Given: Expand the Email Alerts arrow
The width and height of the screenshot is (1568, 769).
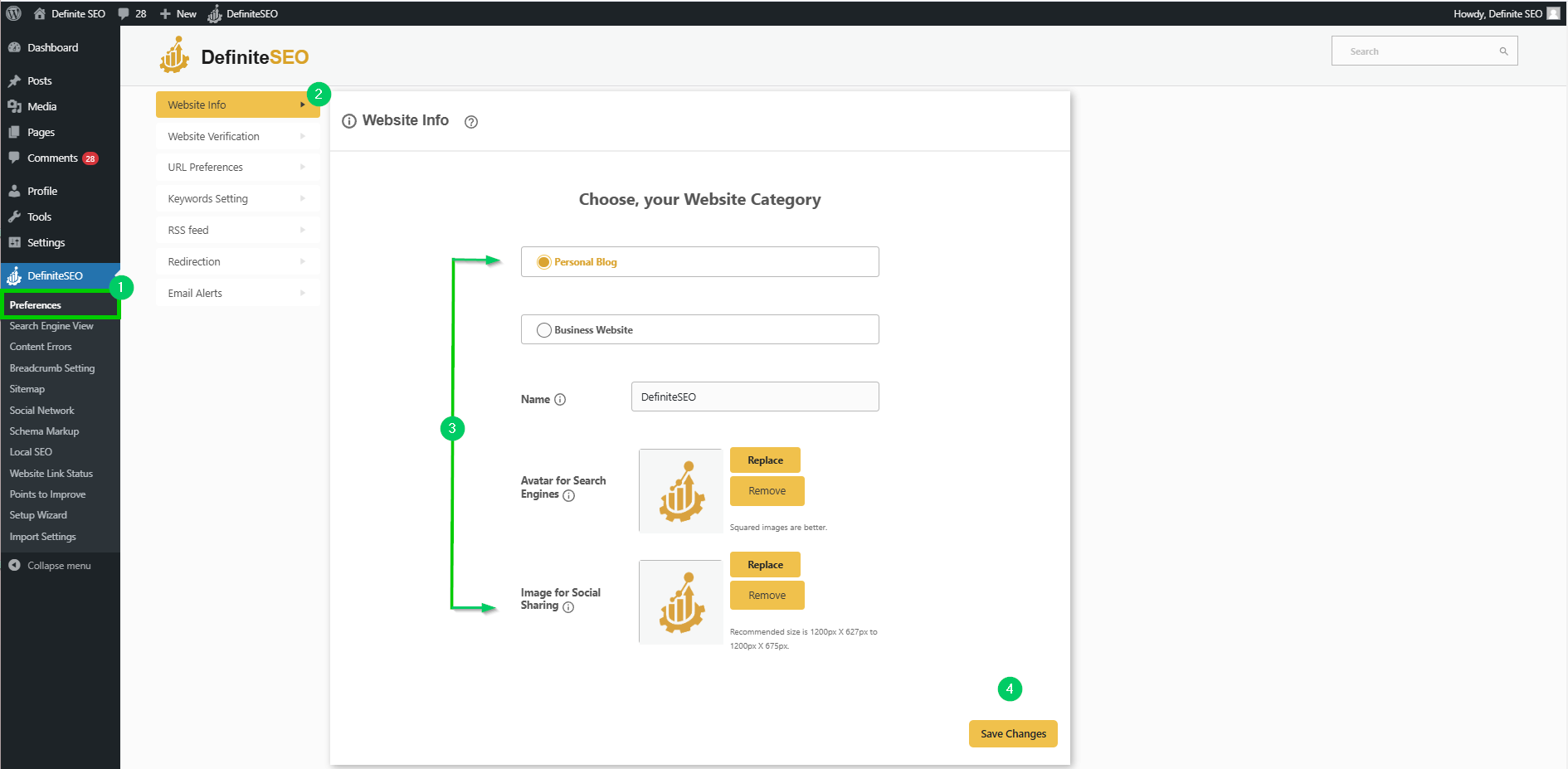Looking at the screenshot, I should click(x=303, y=293).
